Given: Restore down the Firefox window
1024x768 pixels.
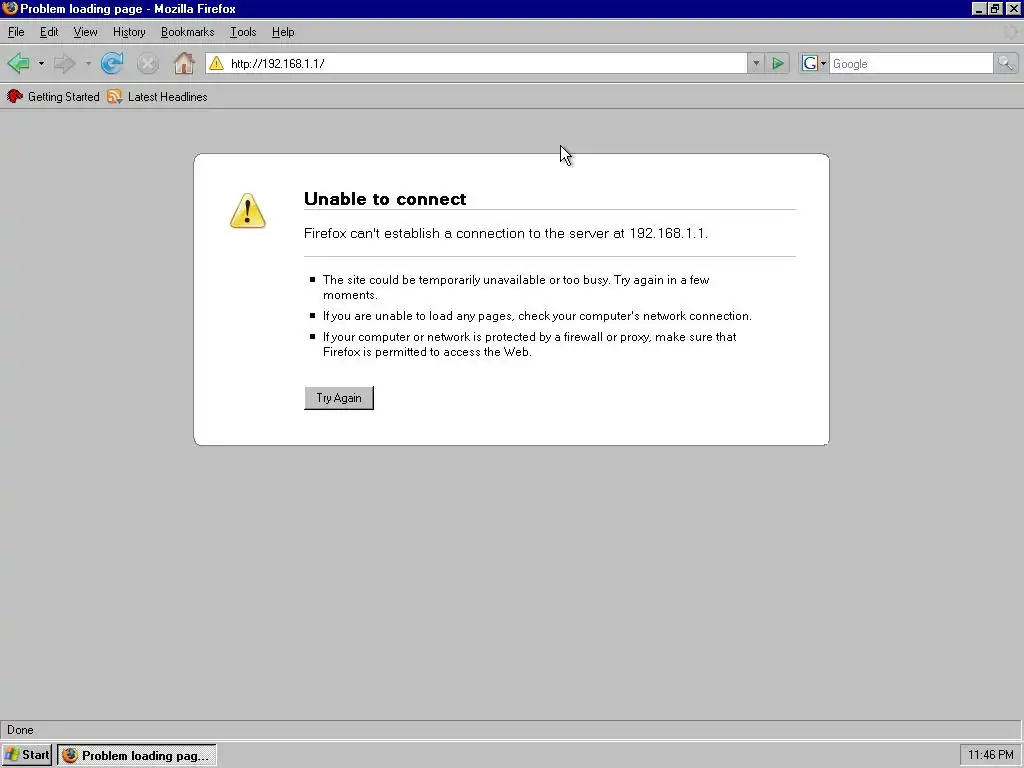Looking at the screenshot, I should [x=995, y=8].
